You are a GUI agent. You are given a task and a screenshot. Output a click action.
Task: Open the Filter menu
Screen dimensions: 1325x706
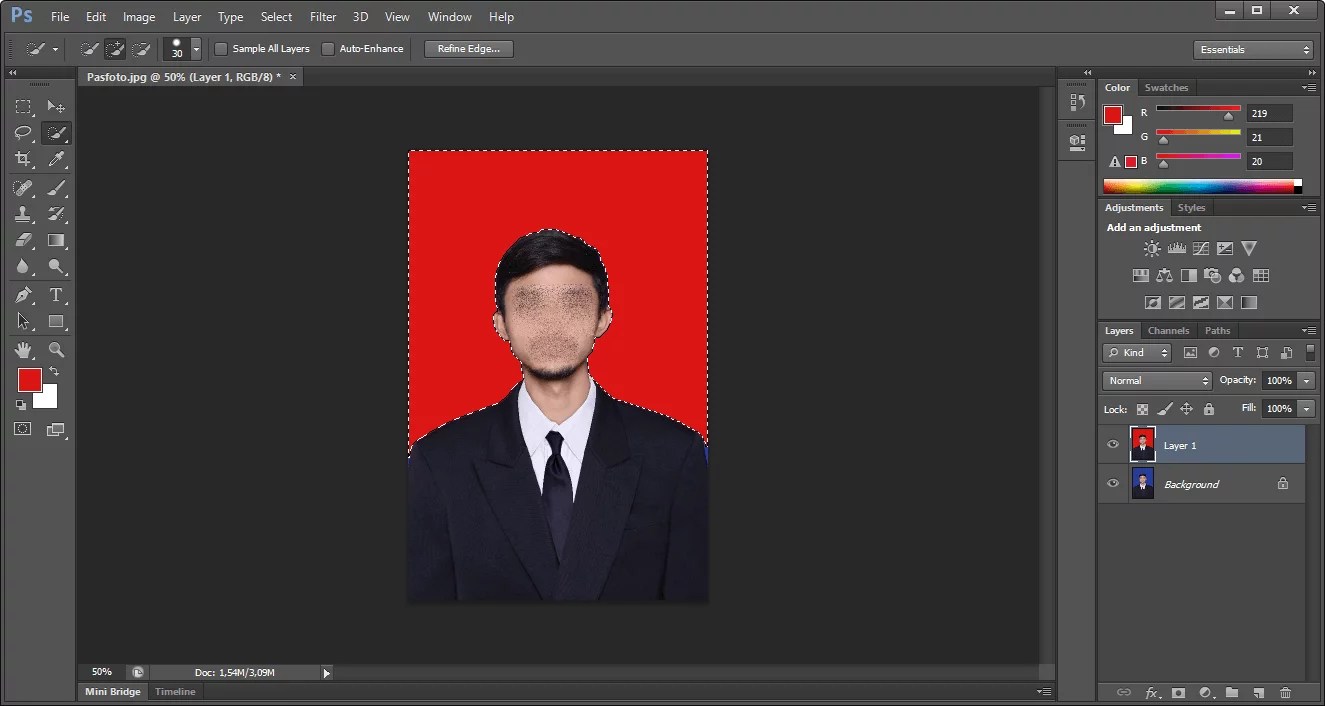point(322,17)
